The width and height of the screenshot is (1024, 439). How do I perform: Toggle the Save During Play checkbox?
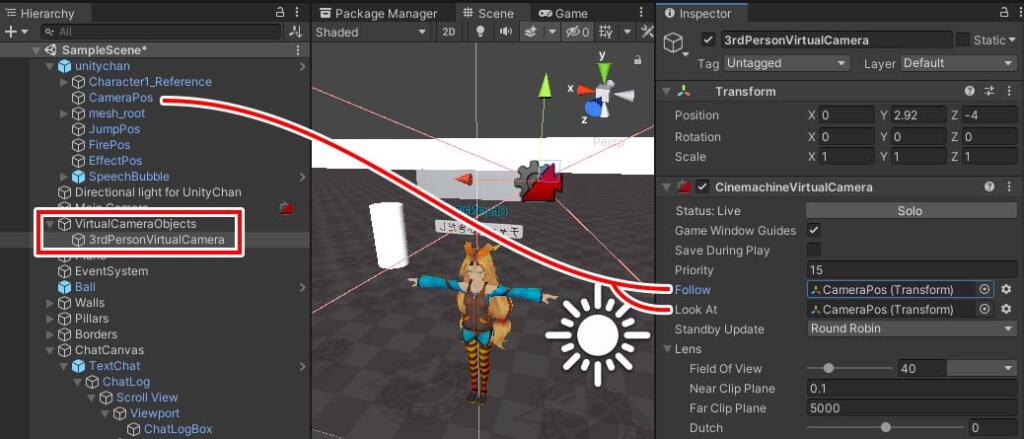pyautogui.click(x=814, y=250)
